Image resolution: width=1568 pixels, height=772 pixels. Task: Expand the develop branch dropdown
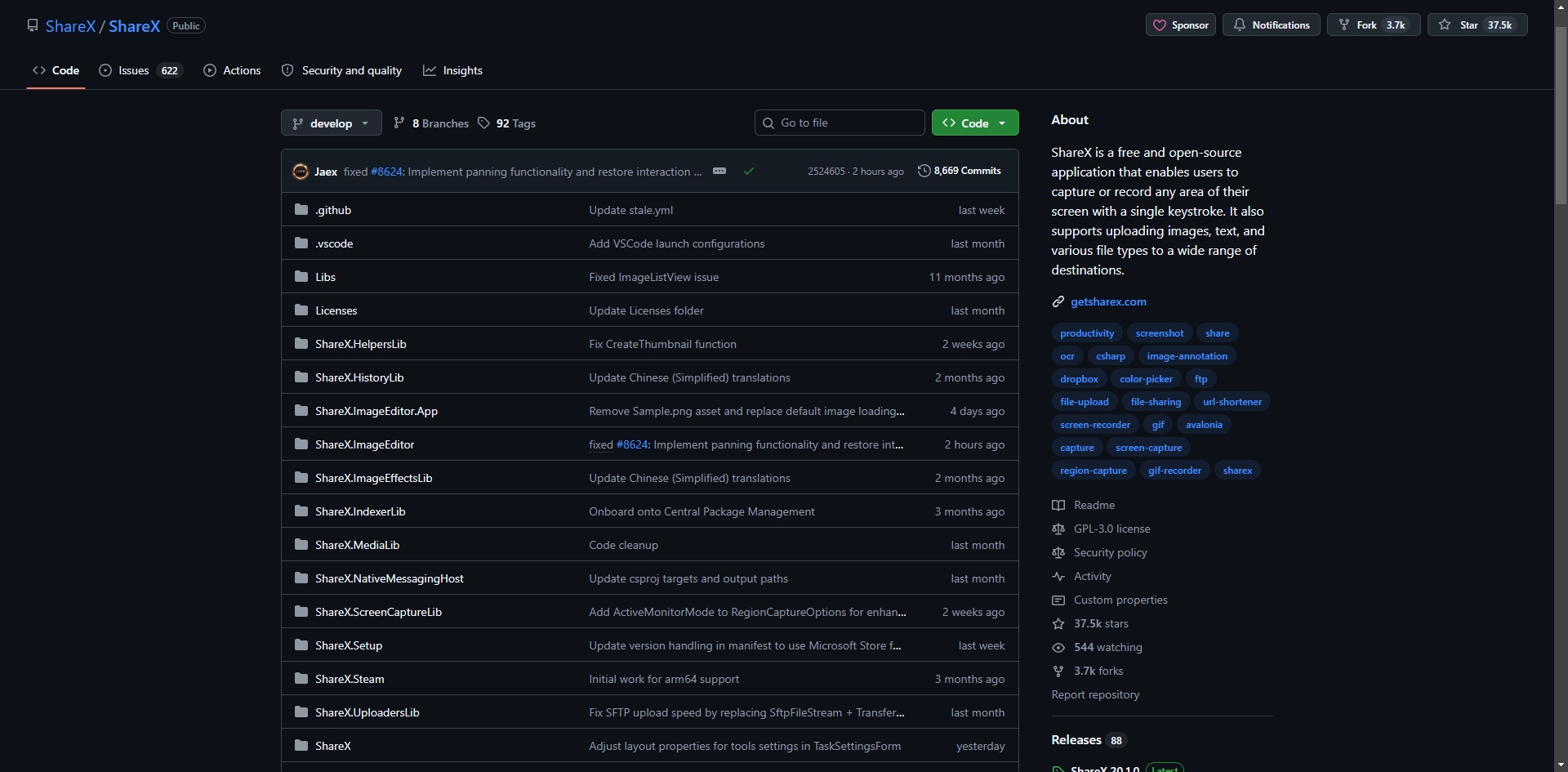click(331, 123)
